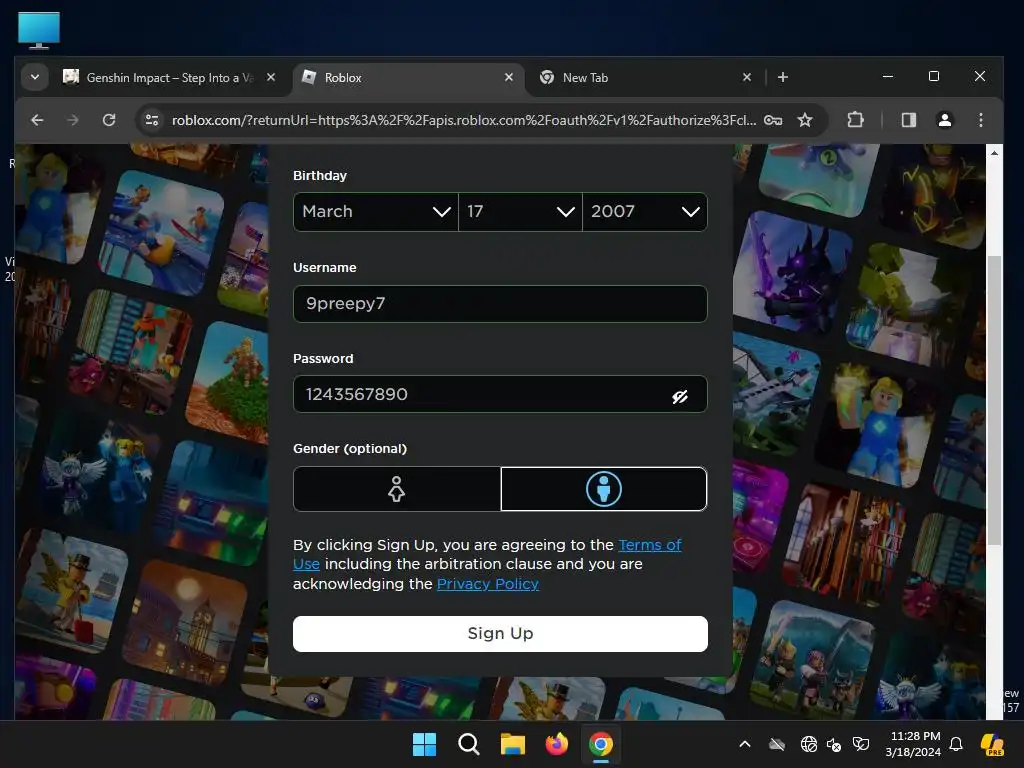Click the Birthday label
1024x768 pixels.
[x=320, y=176]
